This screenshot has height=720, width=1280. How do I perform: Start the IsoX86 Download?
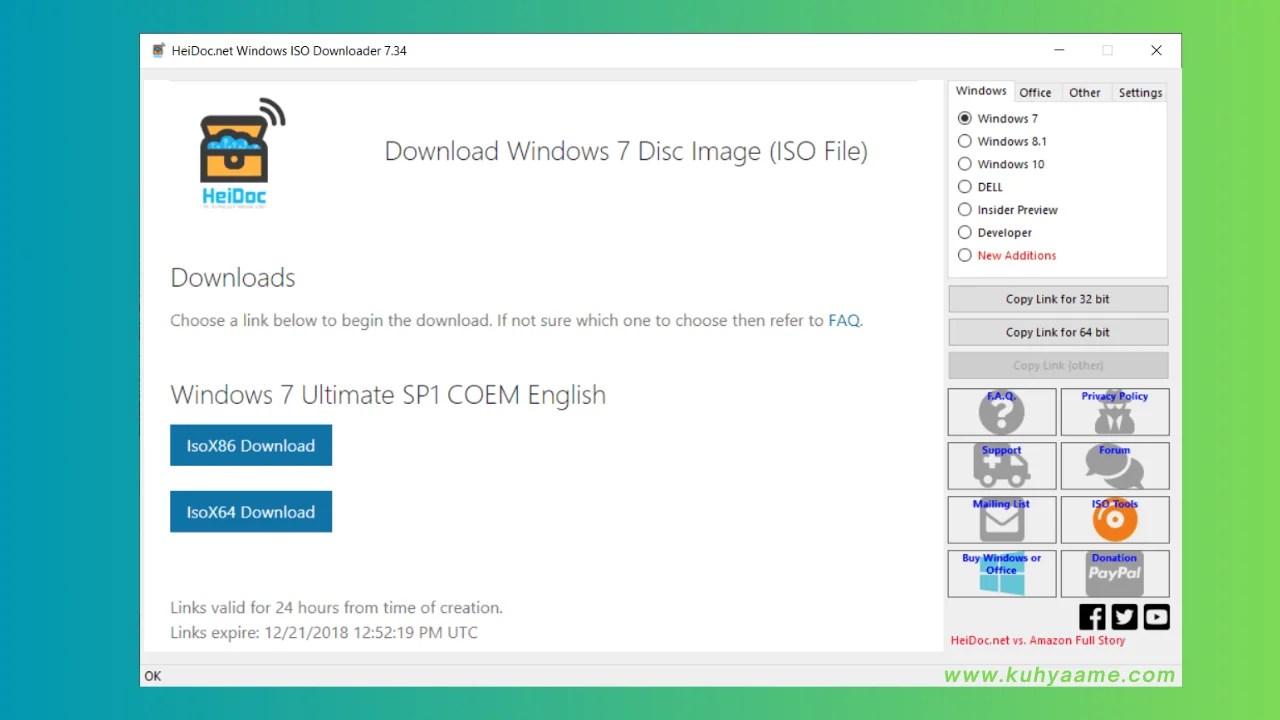pos(251,446)
